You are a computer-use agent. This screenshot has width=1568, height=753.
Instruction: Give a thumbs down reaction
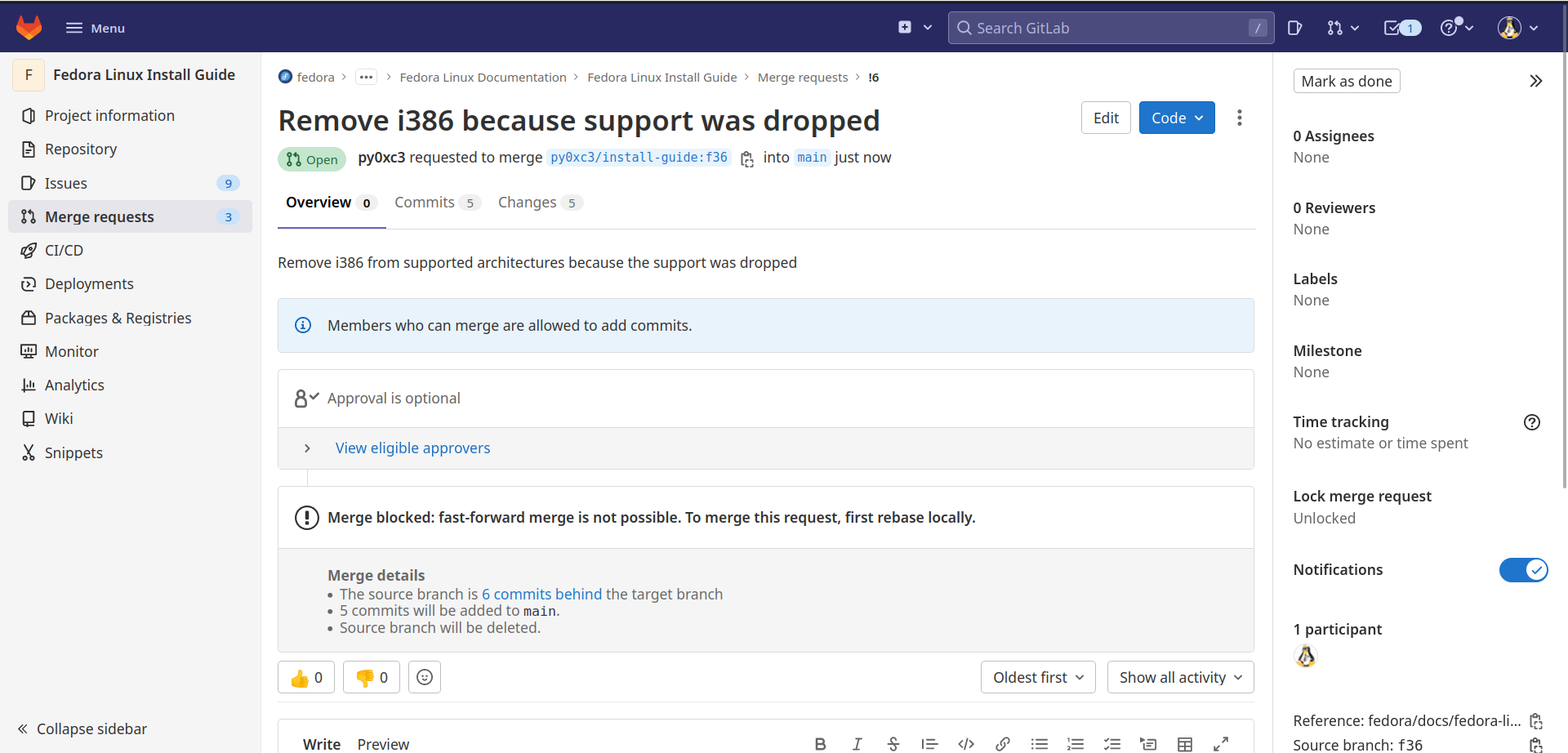coord(372,677)
